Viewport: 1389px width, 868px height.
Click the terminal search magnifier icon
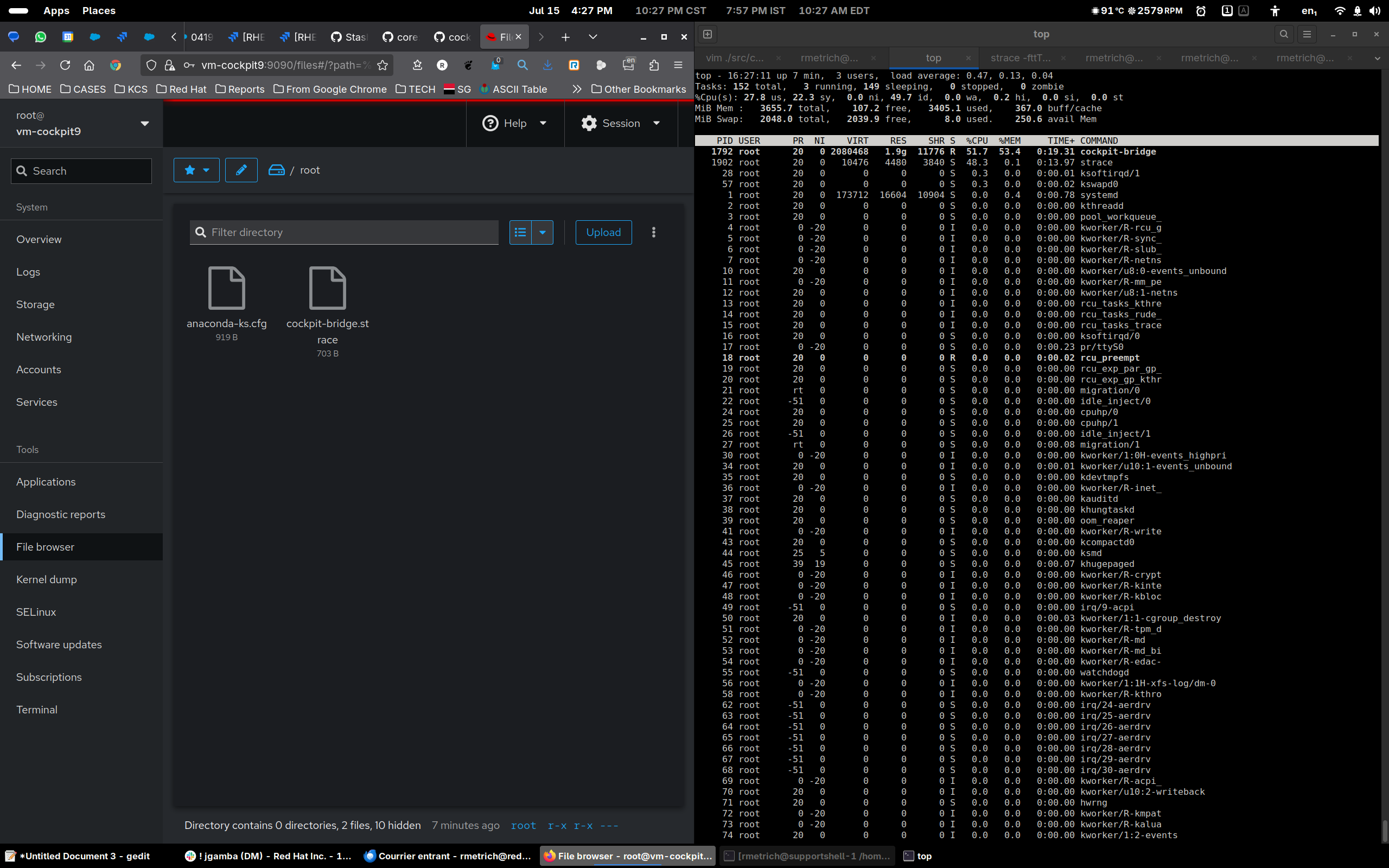pyautogui.click(x=1283, y=34)
